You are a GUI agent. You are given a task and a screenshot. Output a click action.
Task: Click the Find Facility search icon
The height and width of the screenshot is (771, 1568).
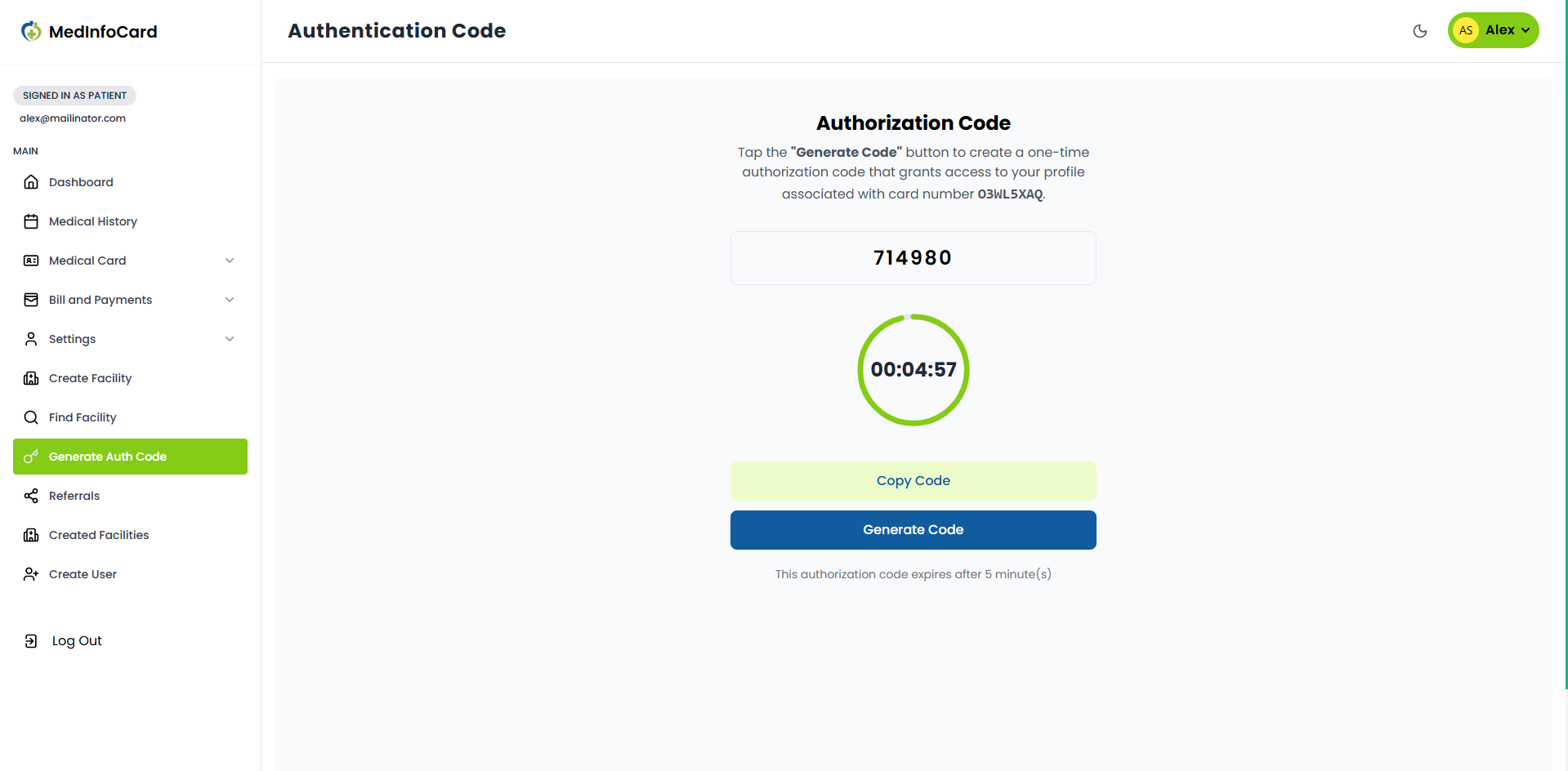pyautogui.click(x=31, y=417)
